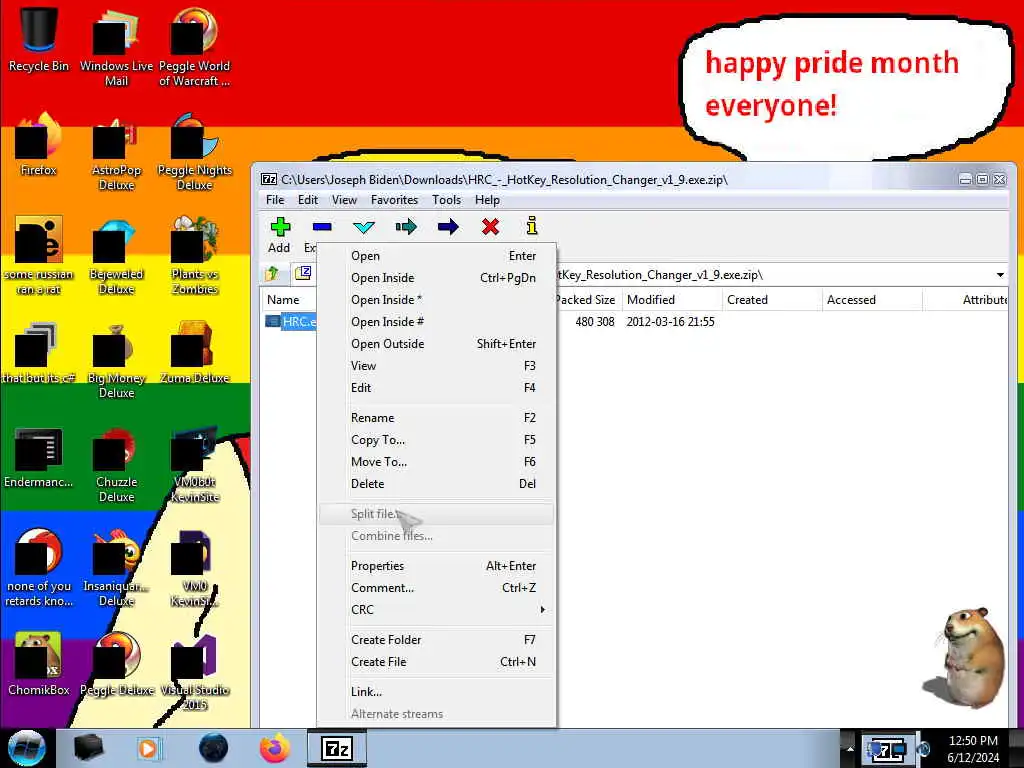Choose Create File from context menu
Image resolution: width=1024 pixels, height=768 pixels.
coord(436,662)
